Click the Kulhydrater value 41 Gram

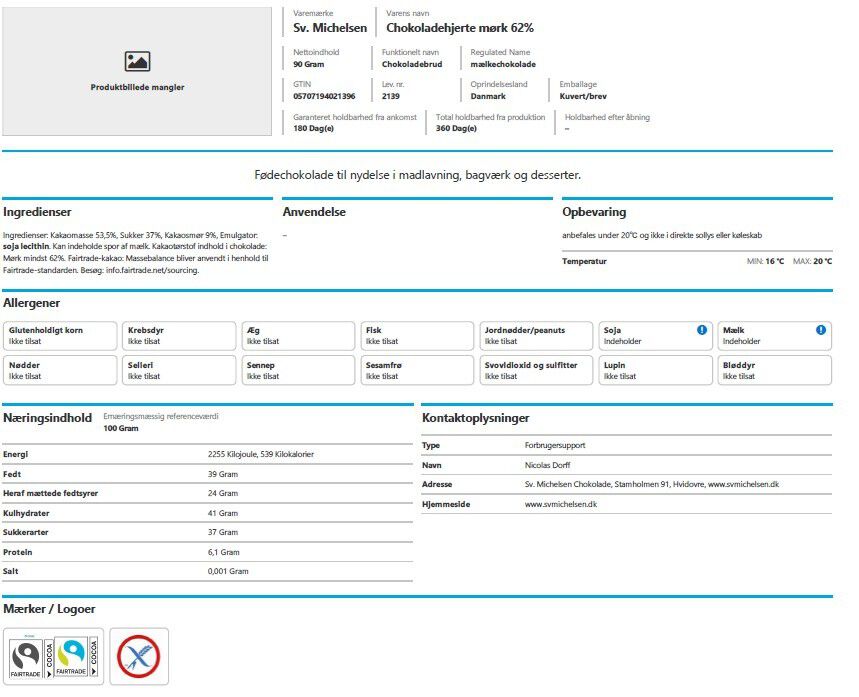223,513
